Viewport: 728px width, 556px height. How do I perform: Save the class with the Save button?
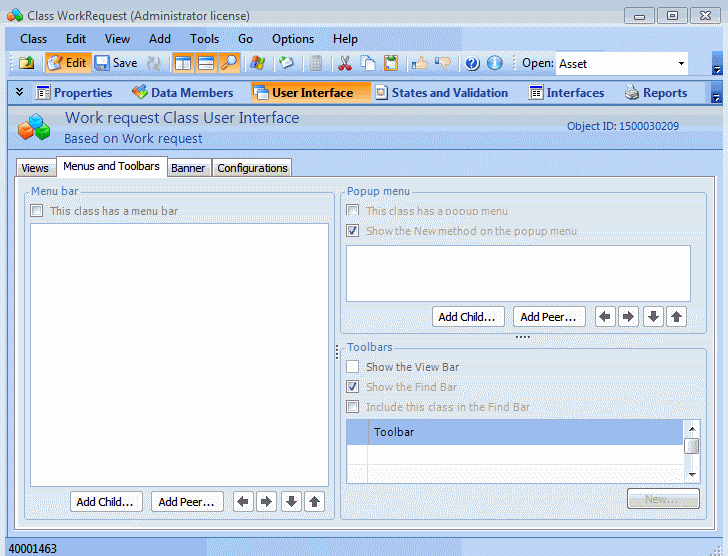(x=116, y=63)
